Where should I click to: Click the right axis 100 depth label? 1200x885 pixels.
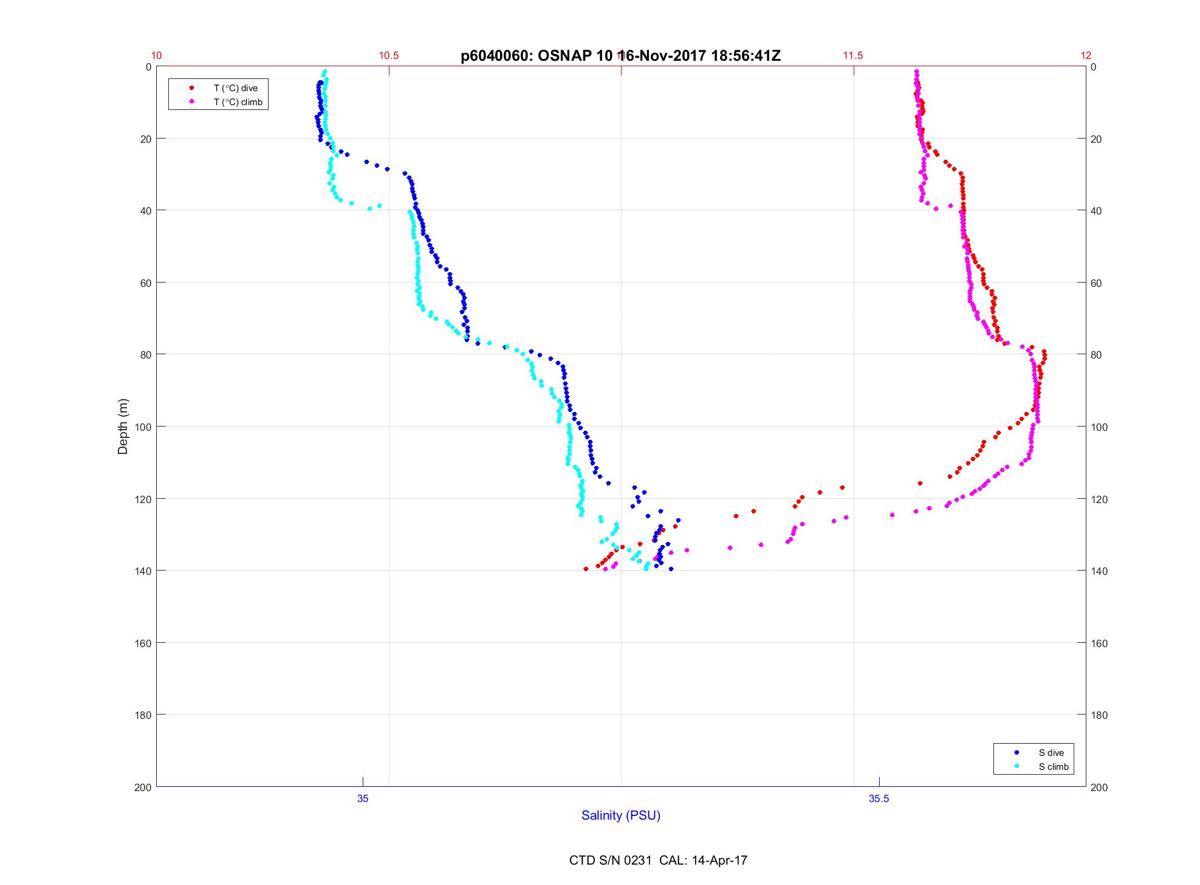1100,427
